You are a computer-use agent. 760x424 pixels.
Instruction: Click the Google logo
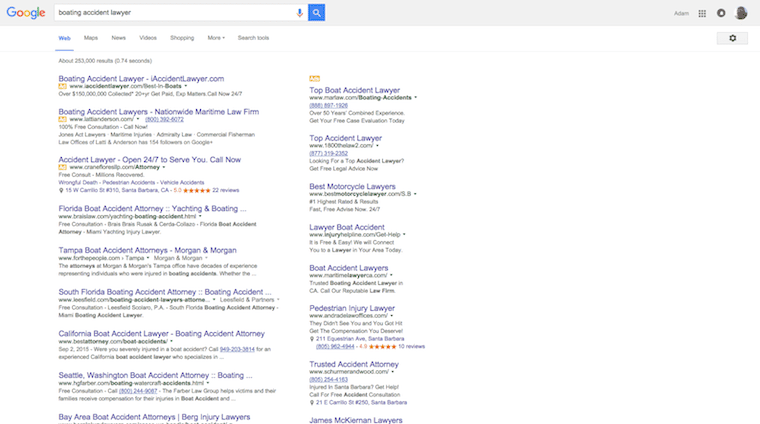[26, 13]
